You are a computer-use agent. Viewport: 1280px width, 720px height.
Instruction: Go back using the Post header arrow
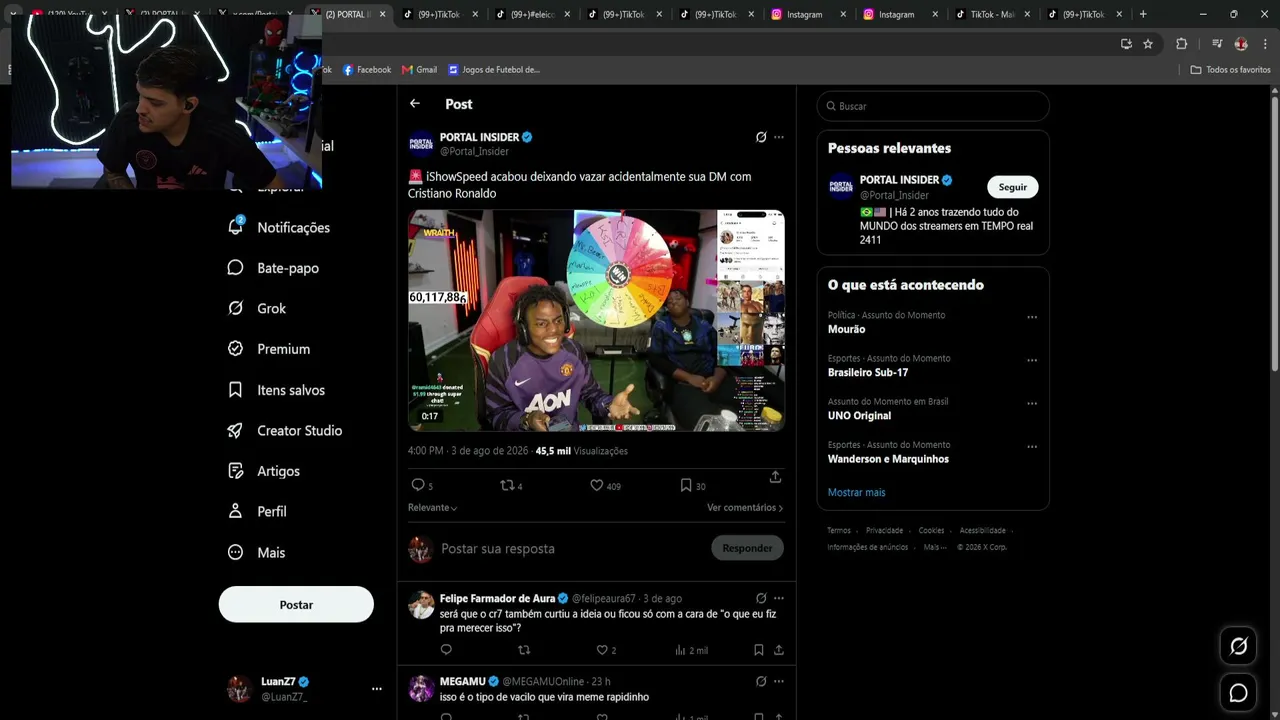[x=415, y=104]
